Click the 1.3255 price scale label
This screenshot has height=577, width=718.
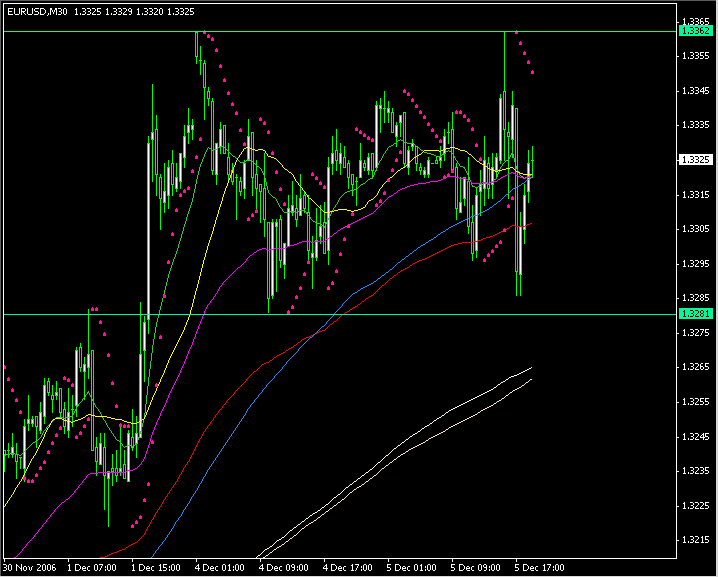(696, 402)
